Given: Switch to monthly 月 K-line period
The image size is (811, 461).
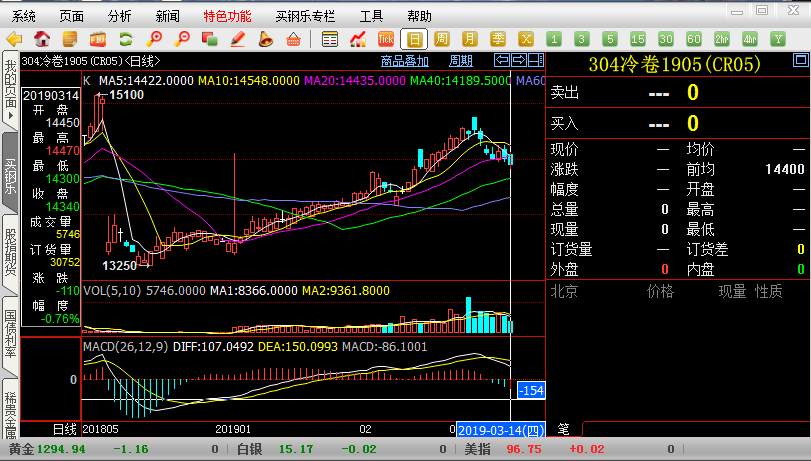Looking at the screenshot, I should coord(470,39).
